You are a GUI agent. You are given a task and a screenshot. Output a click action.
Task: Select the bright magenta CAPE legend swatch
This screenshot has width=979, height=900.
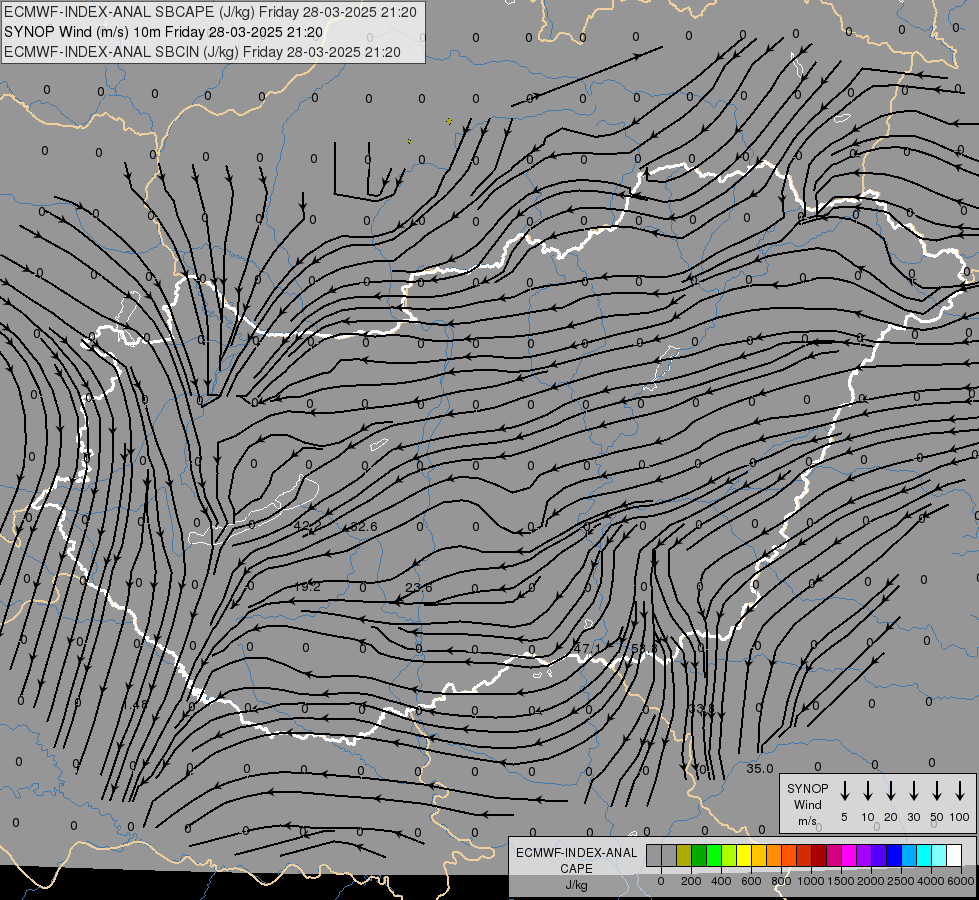(849, 855)
